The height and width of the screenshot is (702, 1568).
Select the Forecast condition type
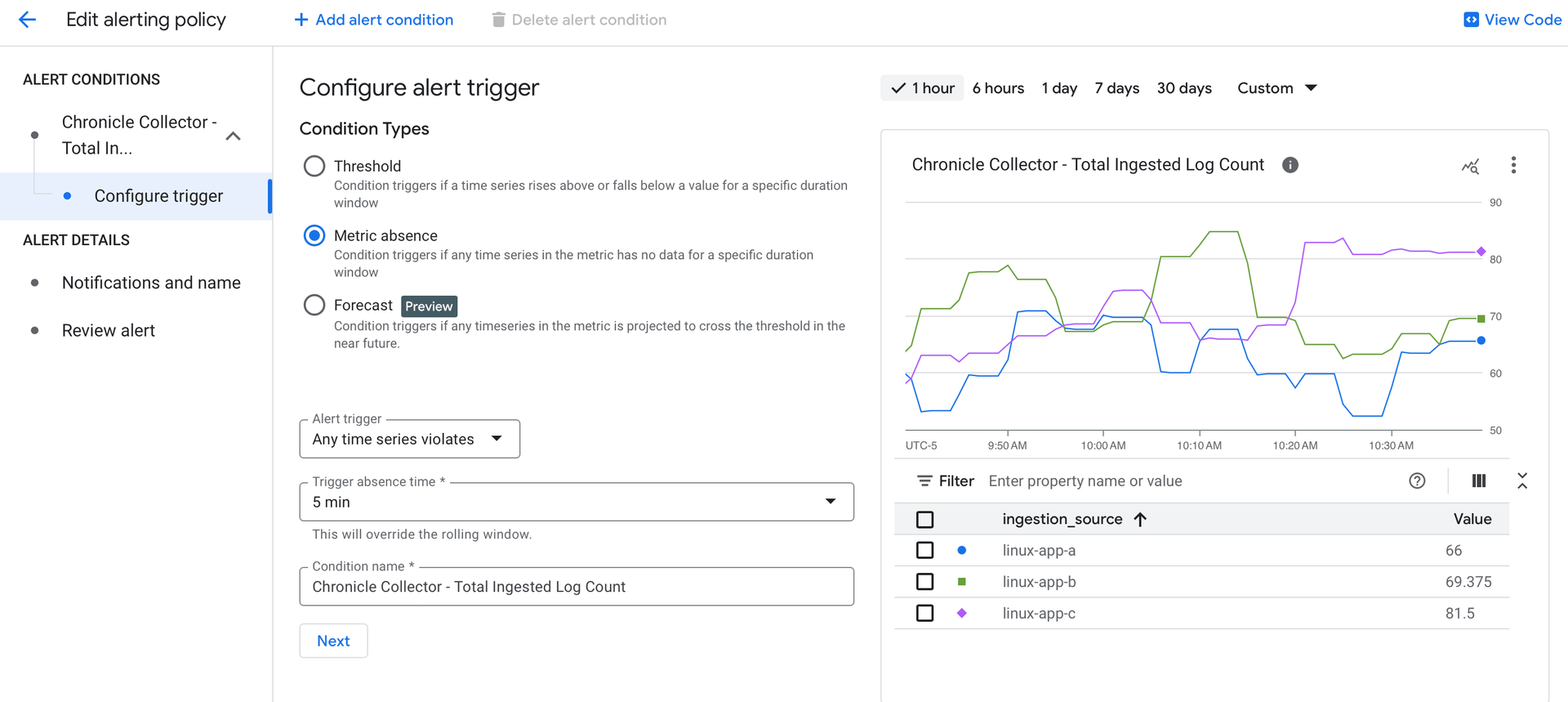pos(314,305)
